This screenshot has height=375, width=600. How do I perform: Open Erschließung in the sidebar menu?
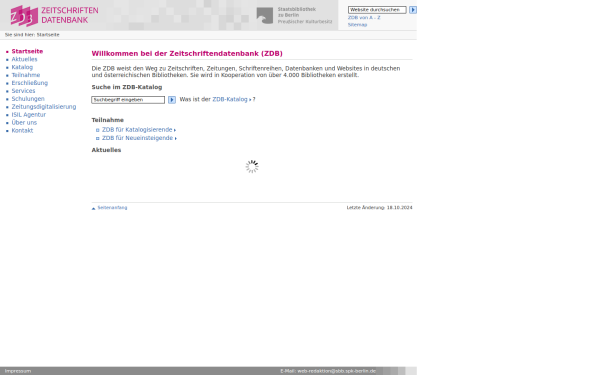(x=29, y=83)
